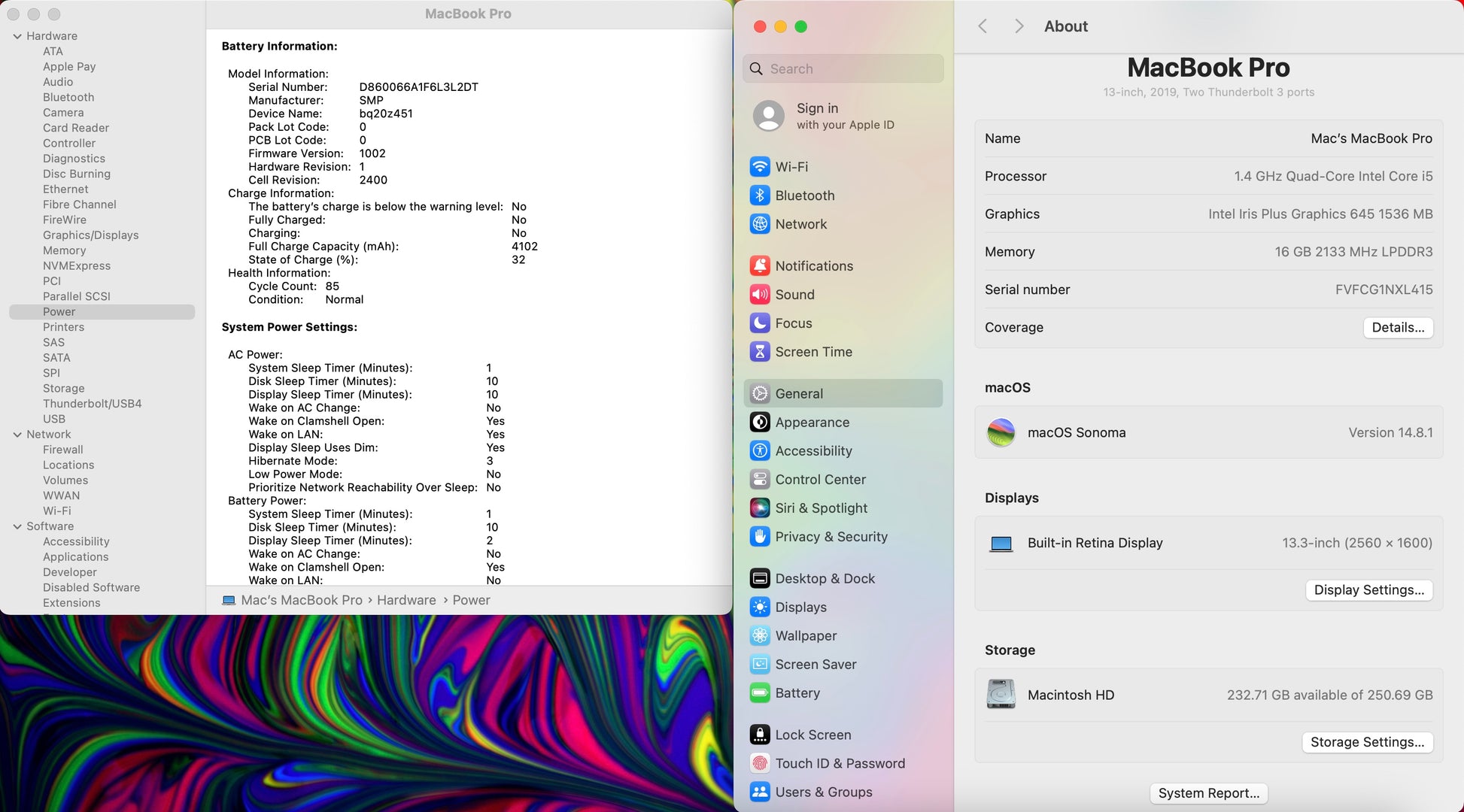Viewport: 1464px width, 812px height.
Task: Click the green Battery icon
Action: (x=760, y=693)
